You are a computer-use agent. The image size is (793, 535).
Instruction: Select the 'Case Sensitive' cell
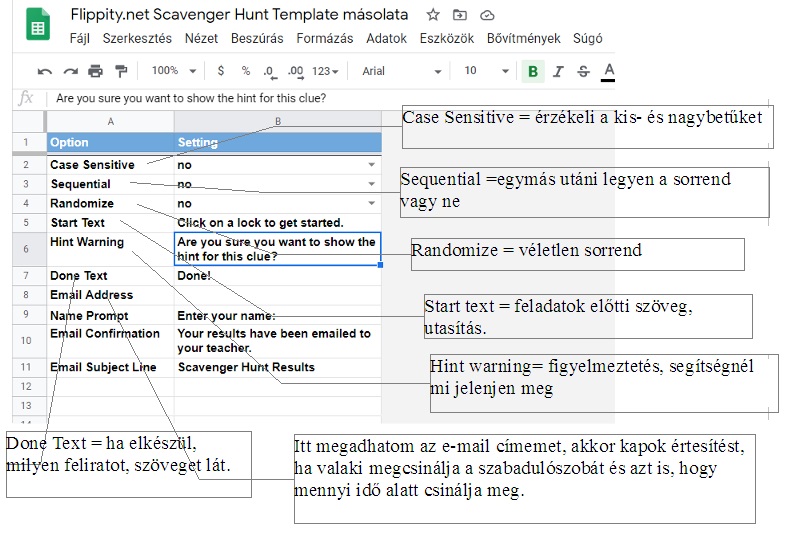pyautogui.click(x=110, y=165)
